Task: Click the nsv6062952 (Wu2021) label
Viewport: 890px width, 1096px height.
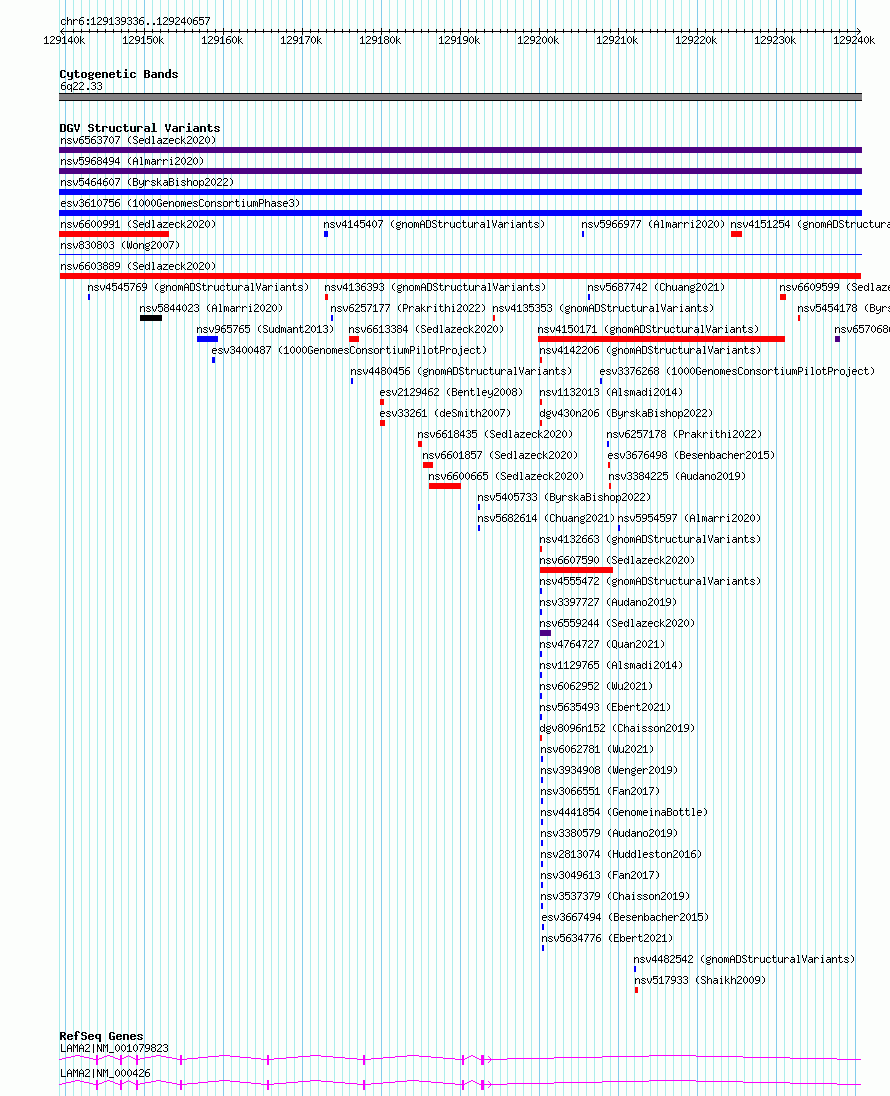Action: (596, 686)
